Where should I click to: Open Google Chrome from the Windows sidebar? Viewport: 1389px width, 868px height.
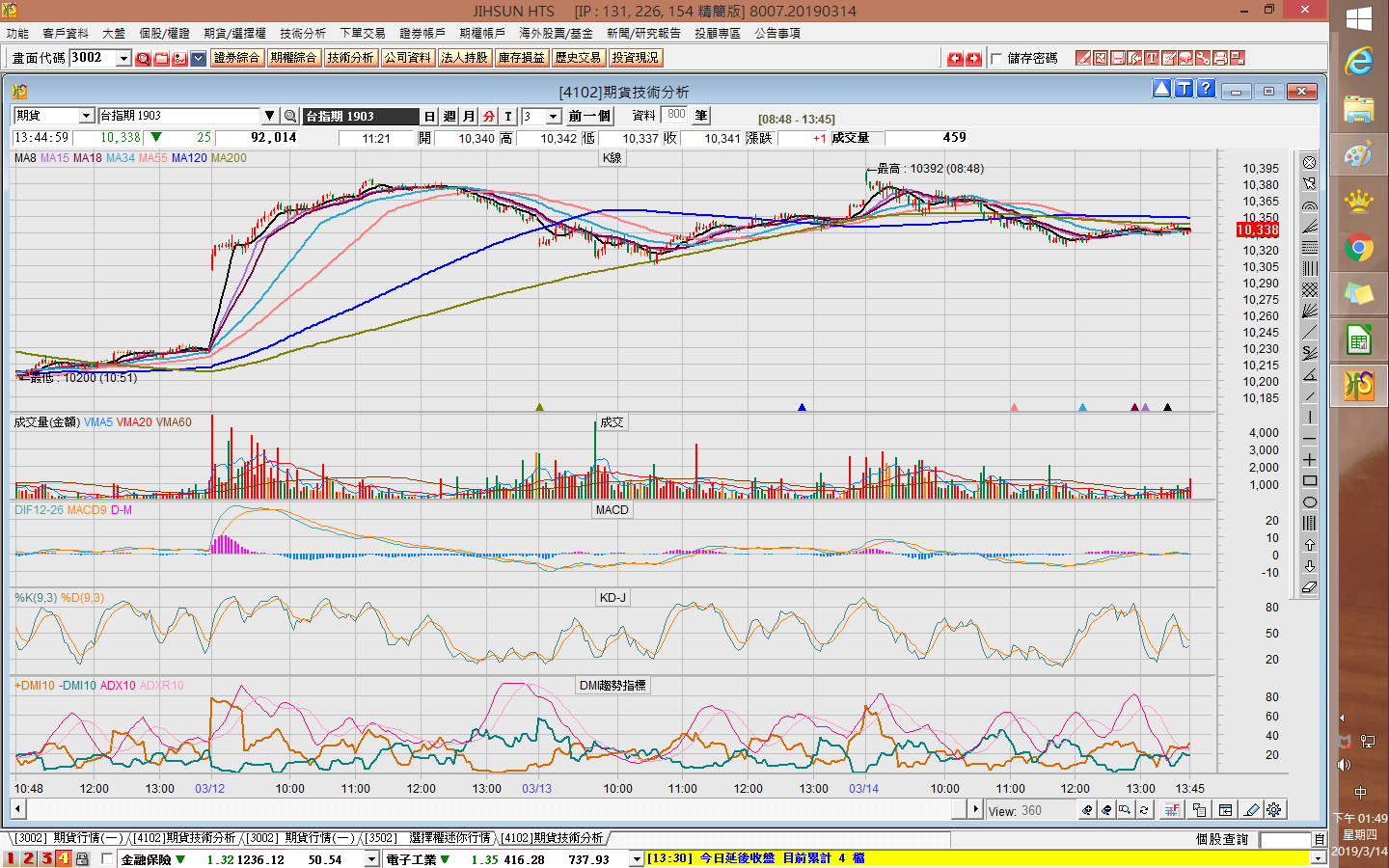coord(1358,248)
